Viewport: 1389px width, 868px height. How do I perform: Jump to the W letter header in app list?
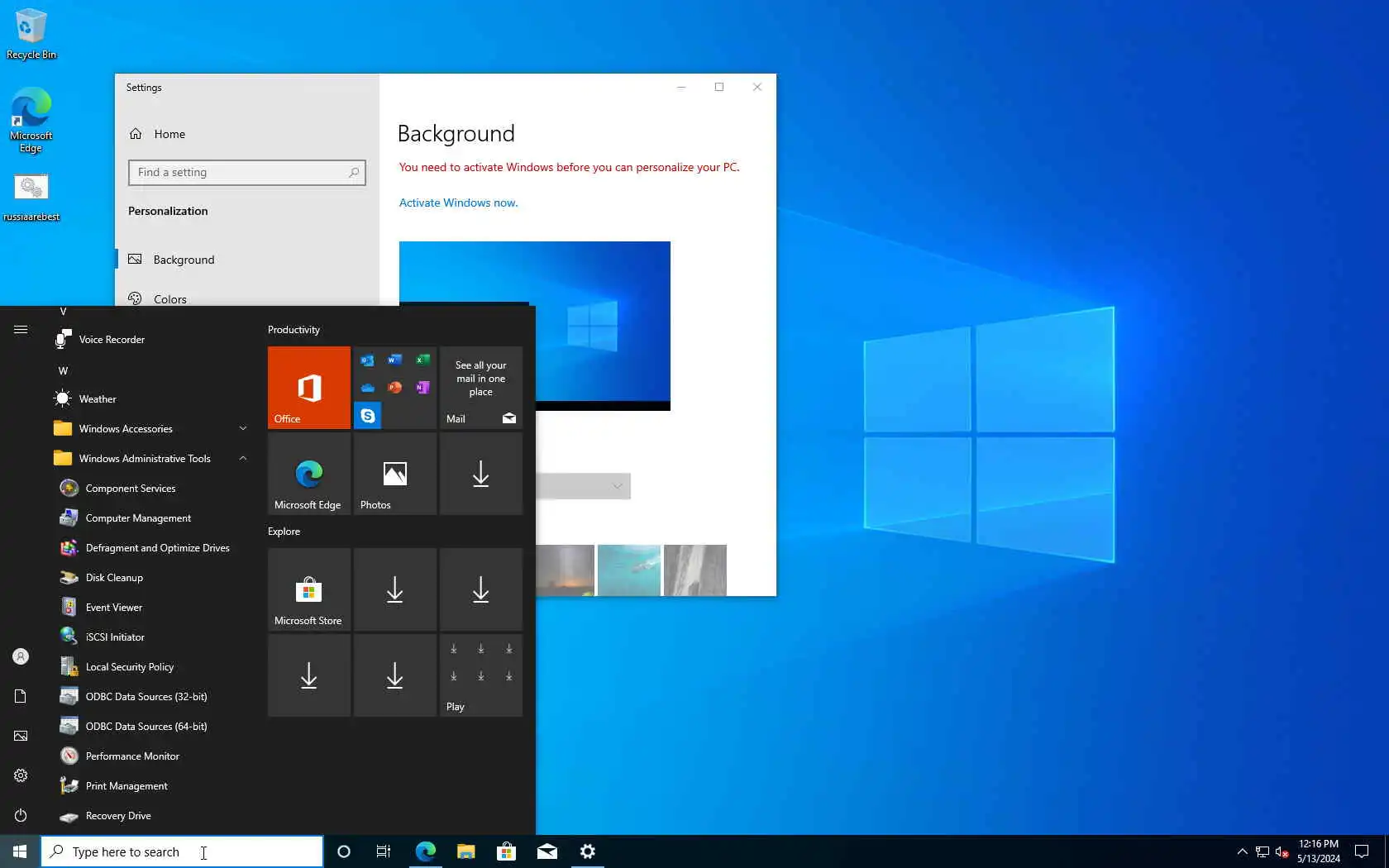click(63, 371)
